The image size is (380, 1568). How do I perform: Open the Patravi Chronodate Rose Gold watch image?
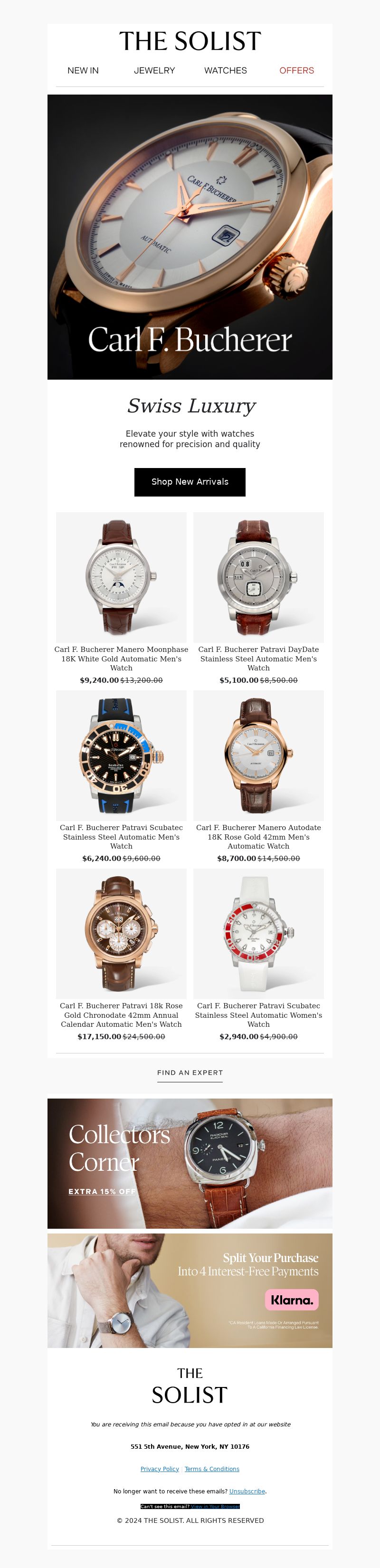point(121,933)
